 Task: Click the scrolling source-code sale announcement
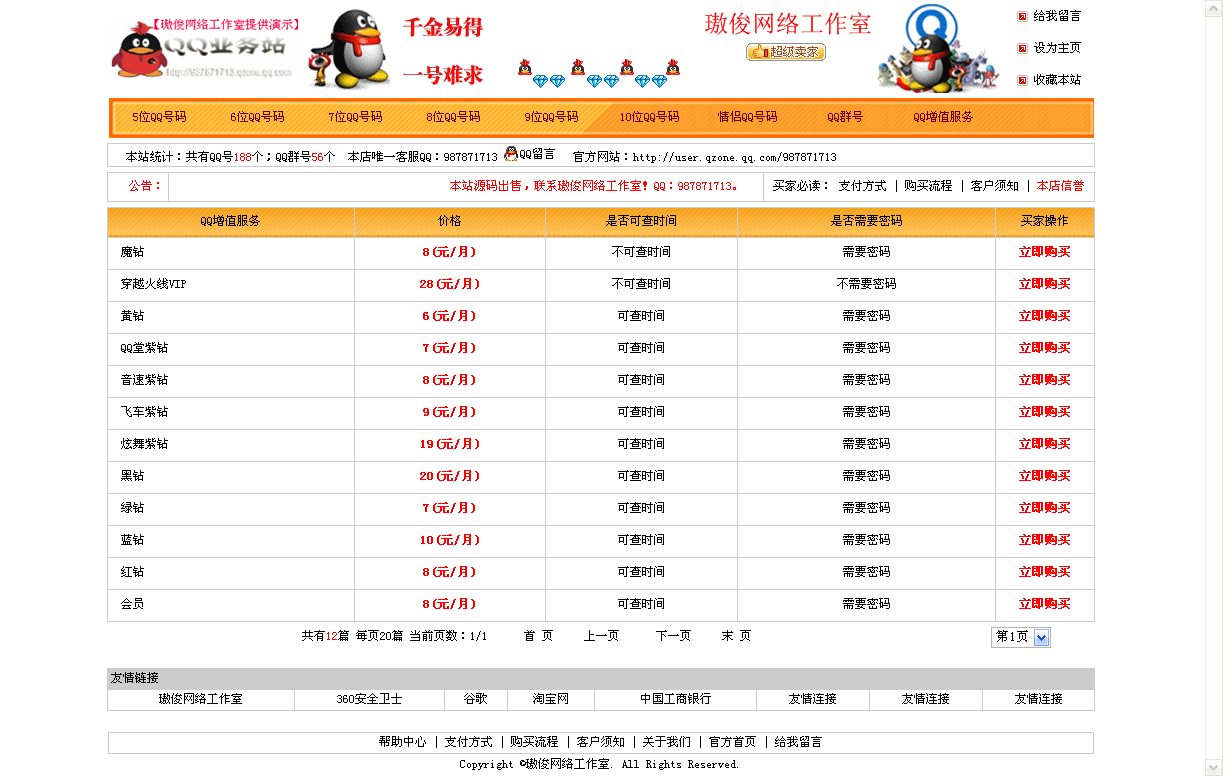[594, 186]
